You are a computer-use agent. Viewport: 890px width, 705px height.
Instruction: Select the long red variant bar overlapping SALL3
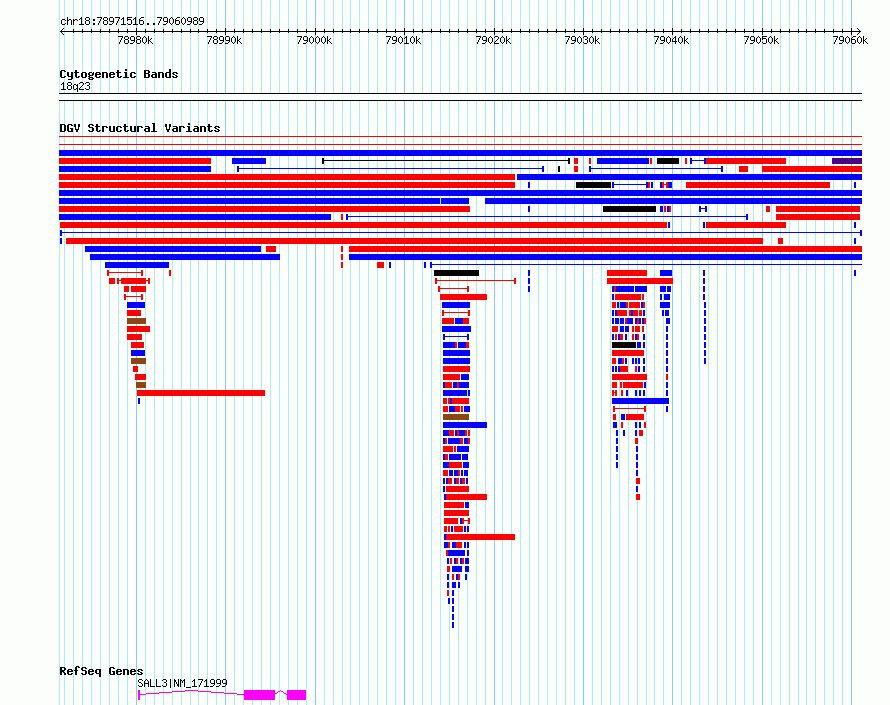click(201, 393)
